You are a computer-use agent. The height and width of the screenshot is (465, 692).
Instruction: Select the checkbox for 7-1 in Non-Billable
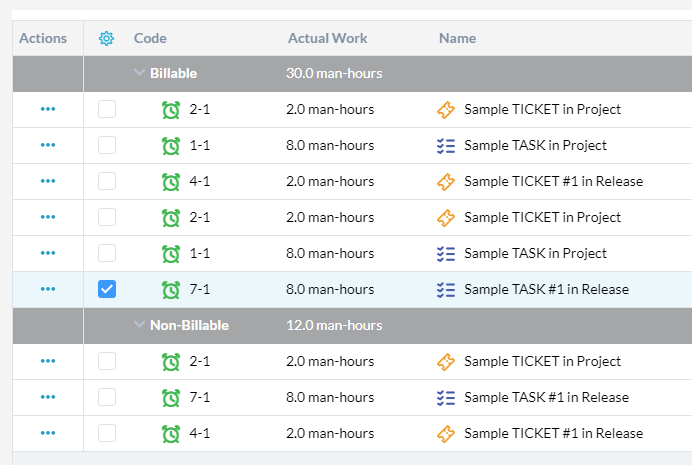coord(107,398)
